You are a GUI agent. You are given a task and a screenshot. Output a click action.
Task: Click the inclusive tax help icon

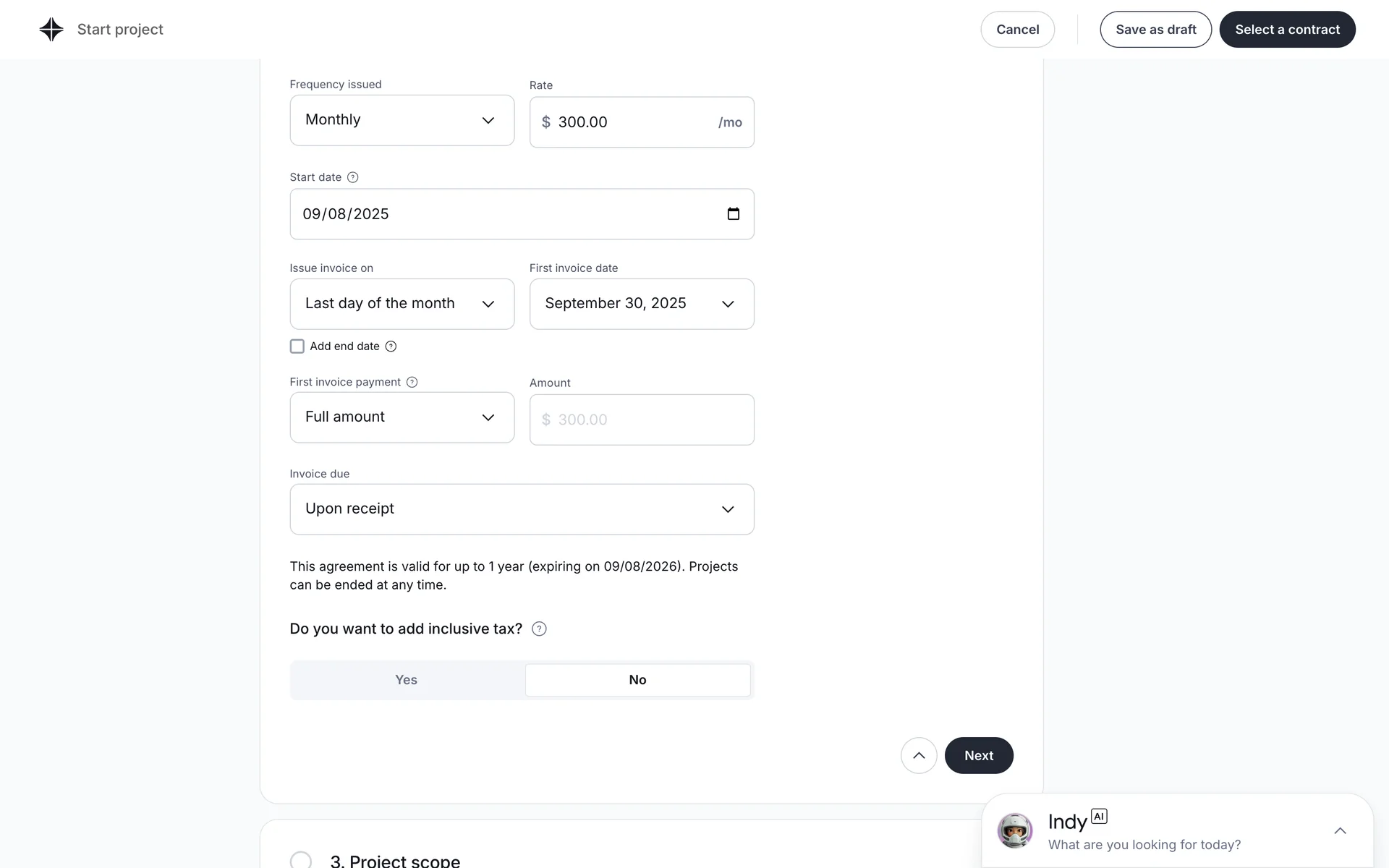pos(539,629)
